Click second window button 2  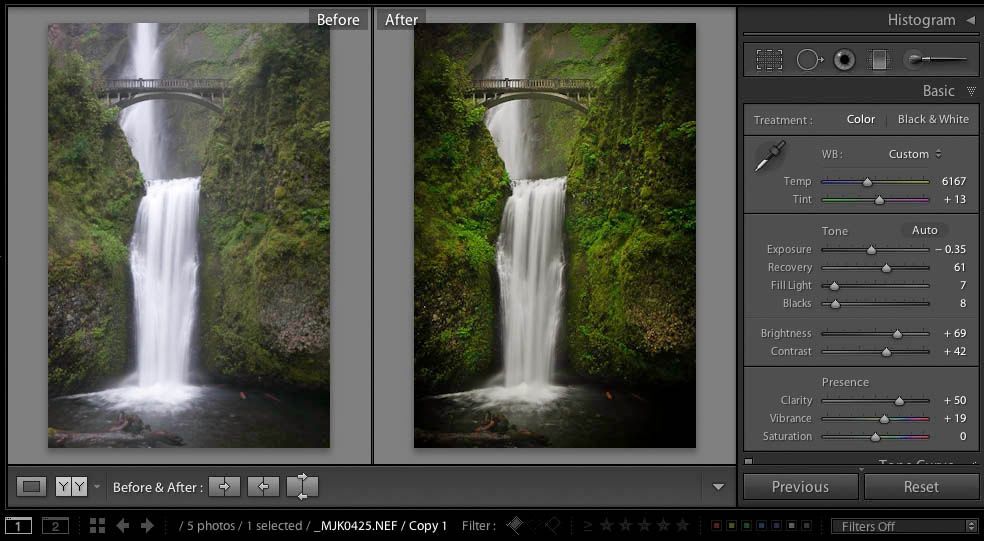pos(55,526)
